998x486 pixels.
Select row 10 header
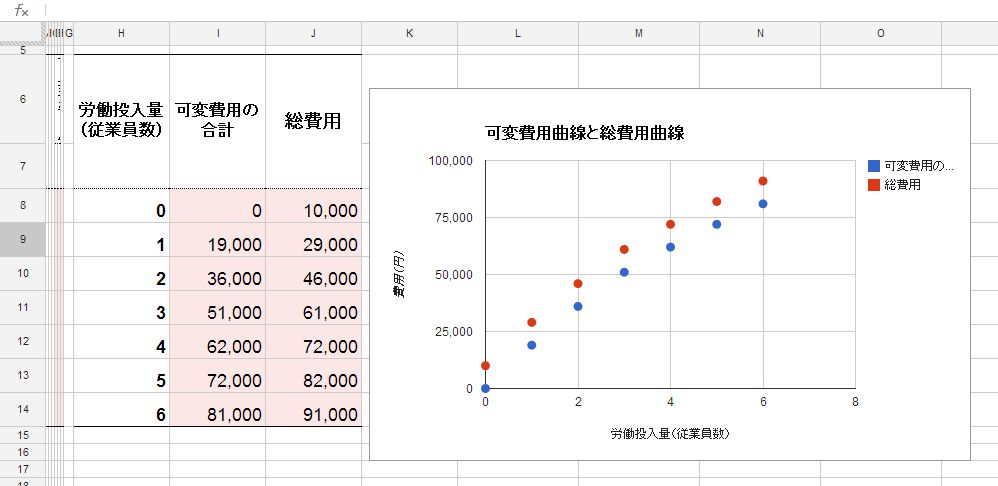pyautogui.click(x=23, y=274)
